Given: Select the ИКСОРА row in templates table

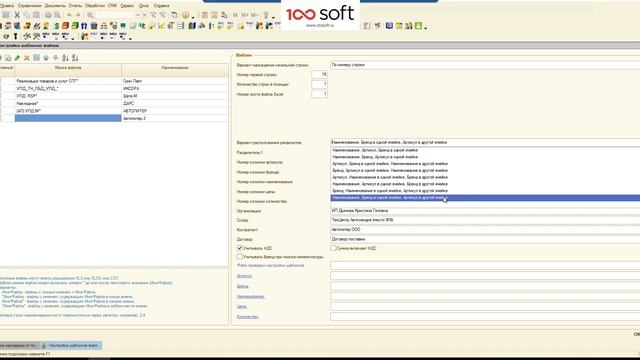Looking at the screenshot, I should [114, 89].
